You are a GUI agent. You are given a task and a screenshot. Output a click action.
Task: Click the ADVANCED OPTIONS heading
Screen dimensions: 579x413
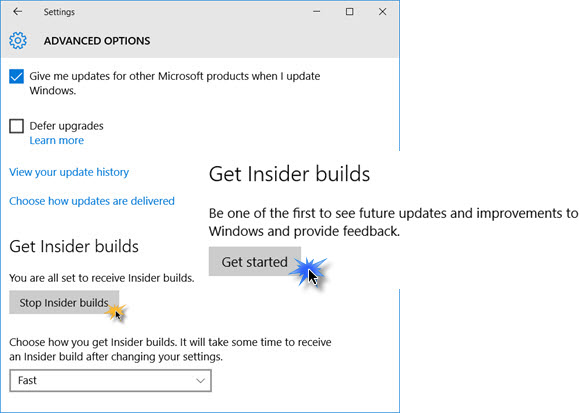(97, 41)
